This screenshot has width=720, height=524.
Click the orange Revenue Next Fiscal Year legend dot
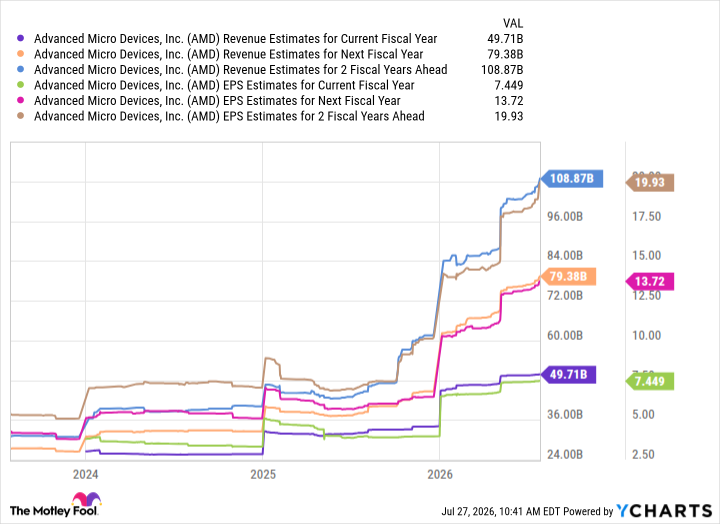tap(20, 54)
